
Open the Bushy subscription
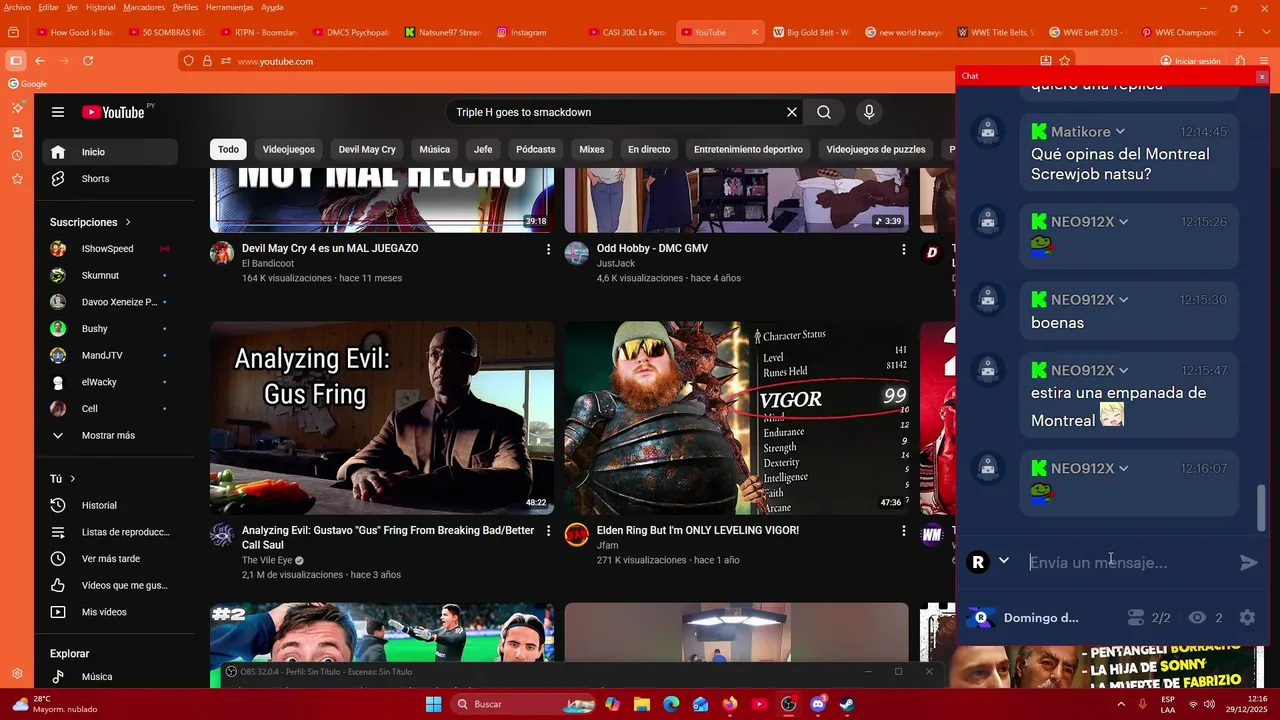point(110,329)
